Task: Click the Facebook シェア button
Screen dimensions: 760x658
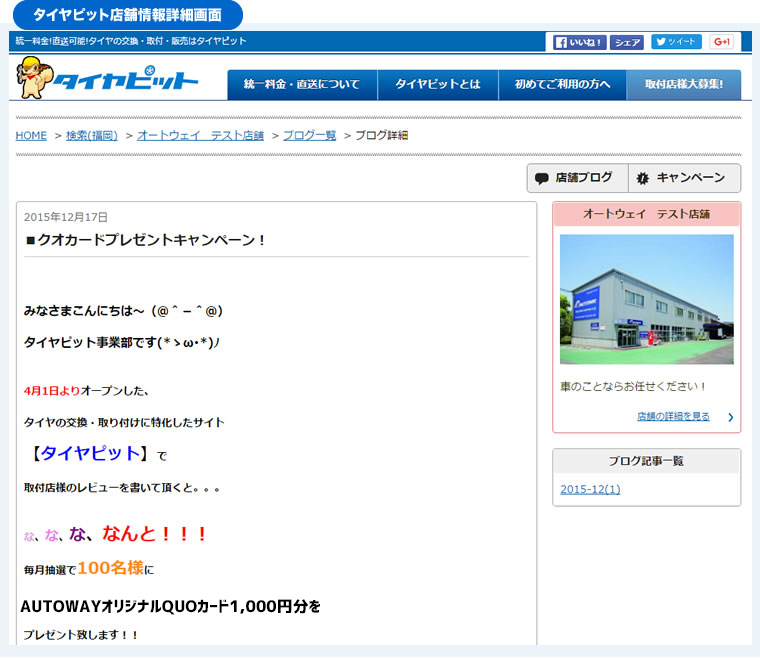Action: pos(627,43)
